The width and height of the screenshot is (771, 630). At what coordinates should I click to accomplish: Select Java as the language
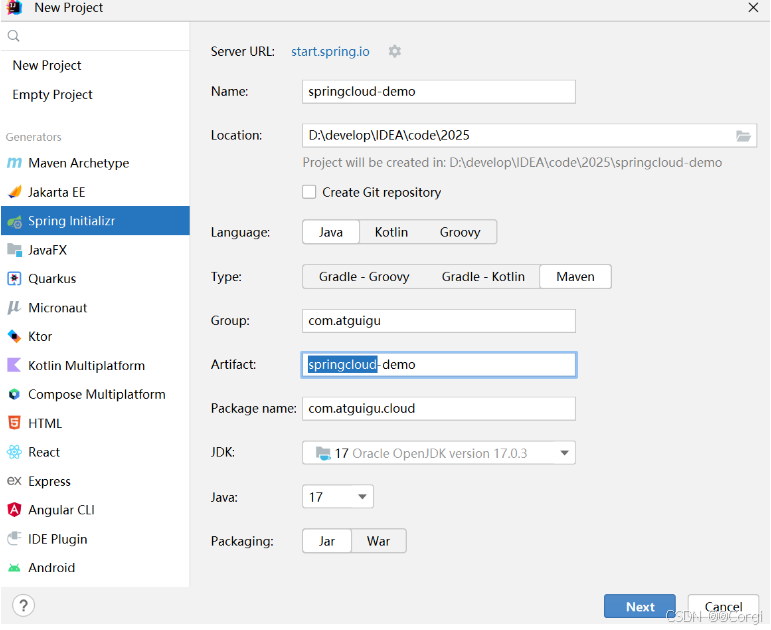click(331, 232)
